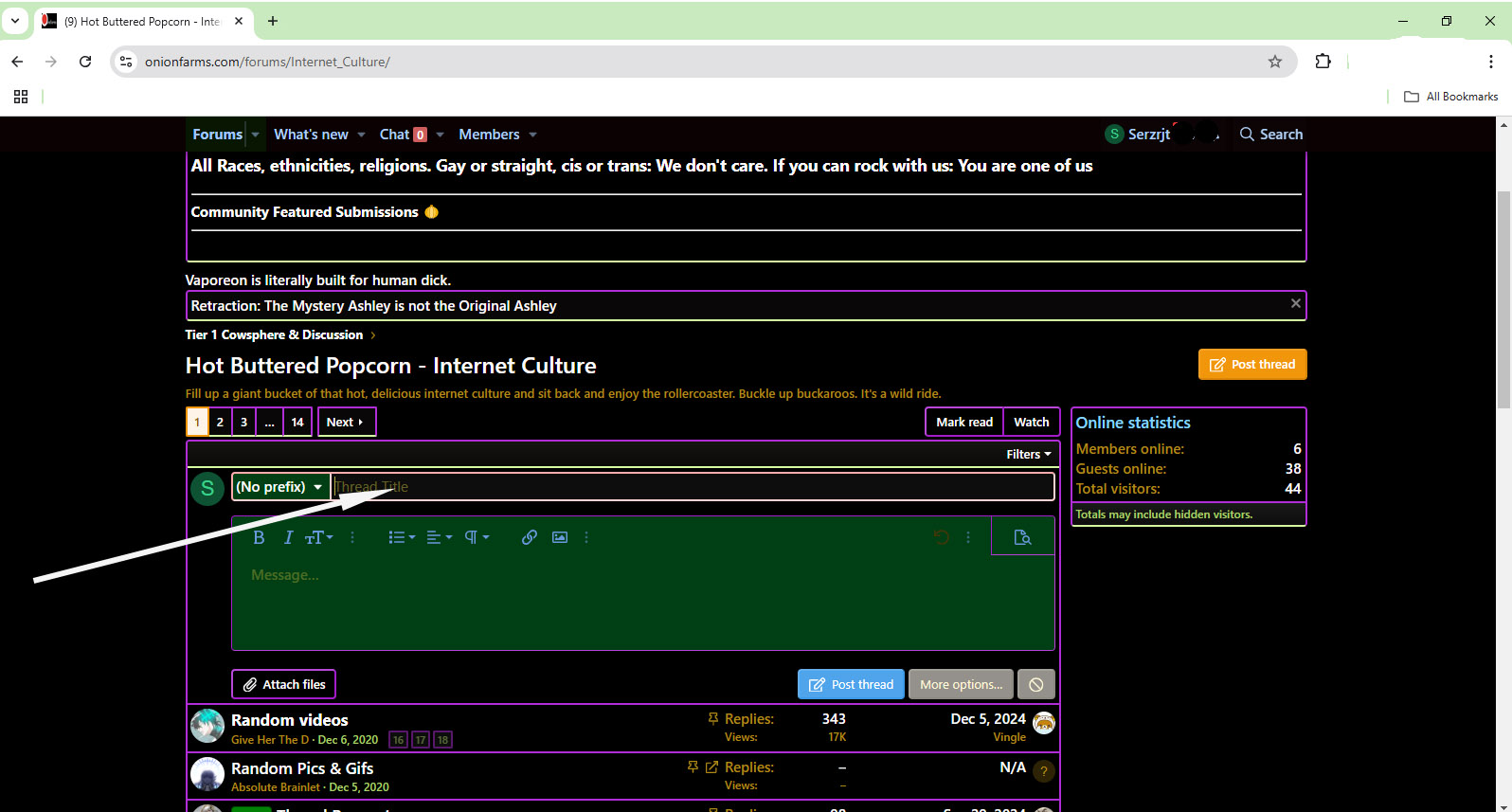Click the page ellipsis jump button
The image size is (1512, 812).
point(269,423)
